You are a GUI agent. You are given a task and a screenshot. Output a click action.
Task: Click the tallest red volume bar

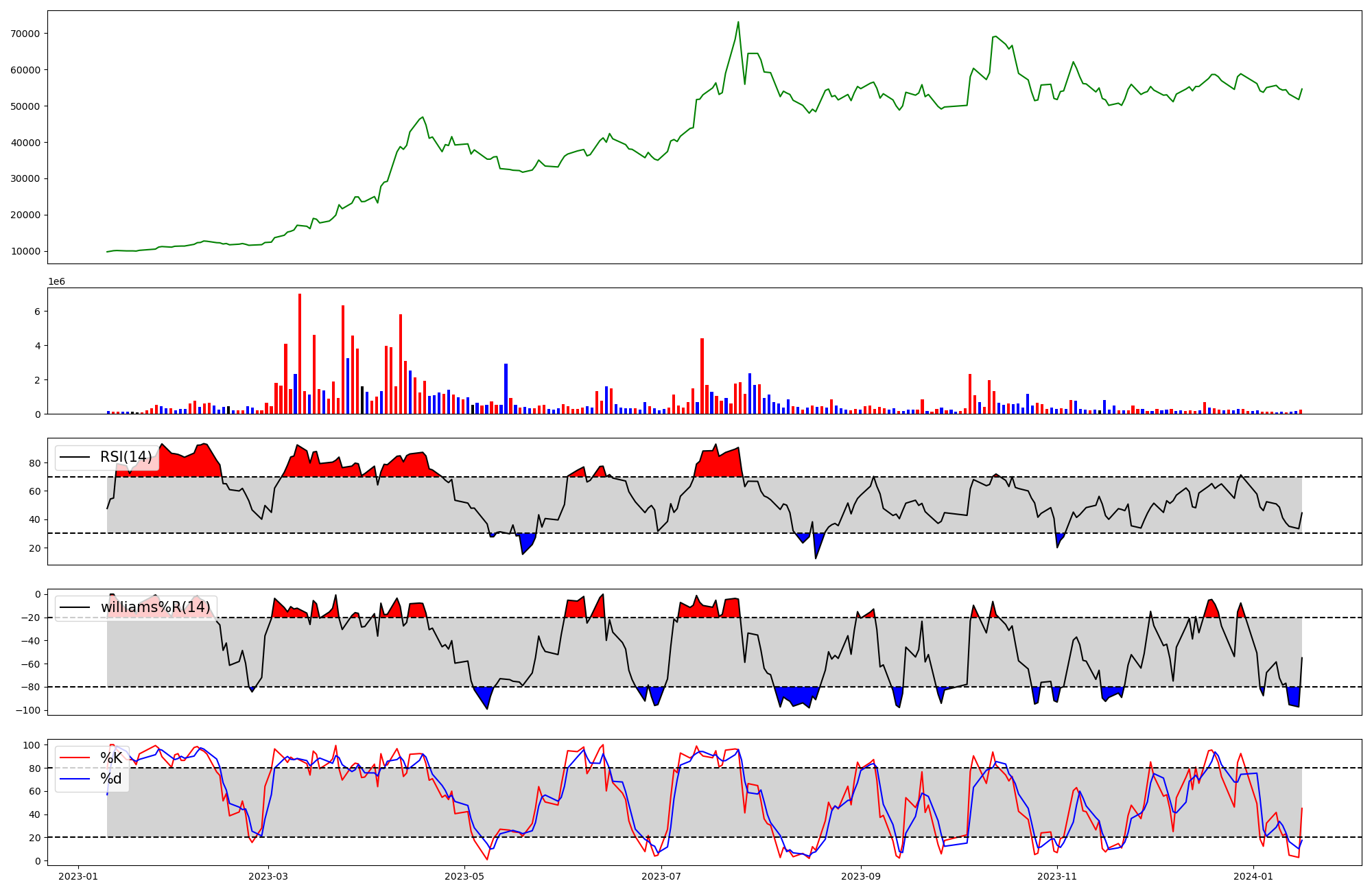[x=300, y=353]
